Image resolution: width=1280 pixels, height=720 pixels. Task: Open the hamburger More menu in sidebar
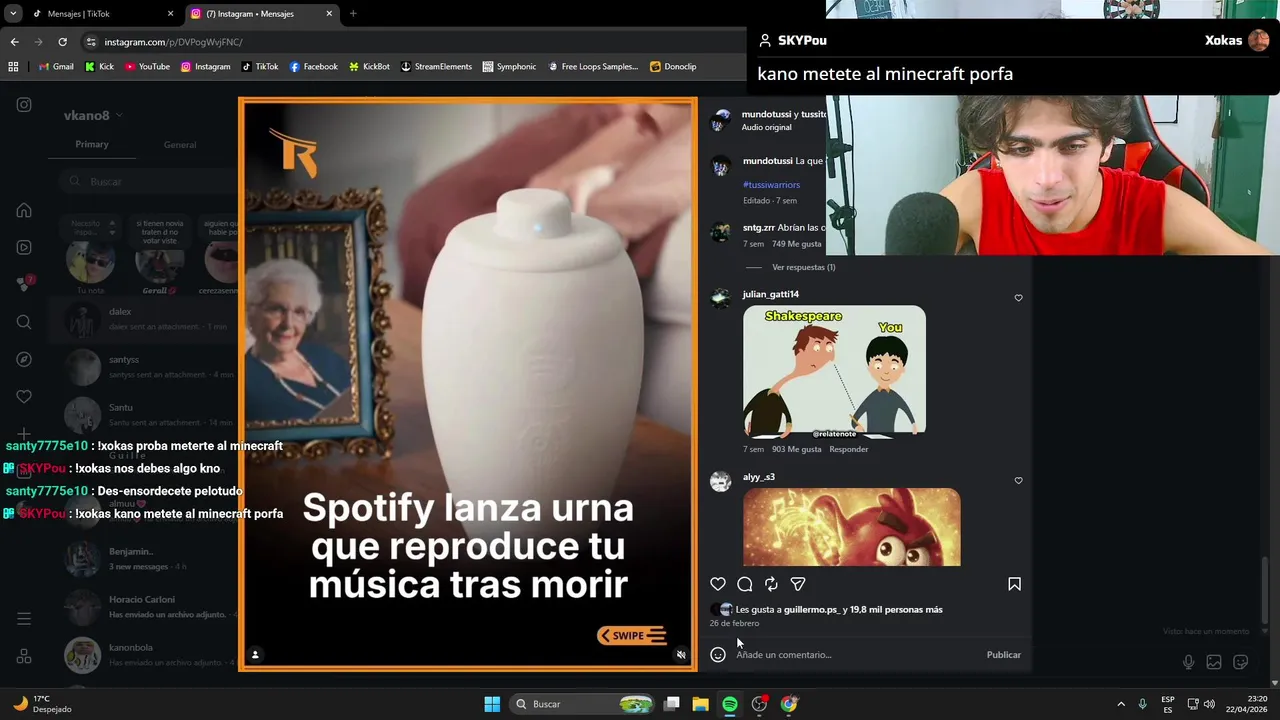point(24,619)
